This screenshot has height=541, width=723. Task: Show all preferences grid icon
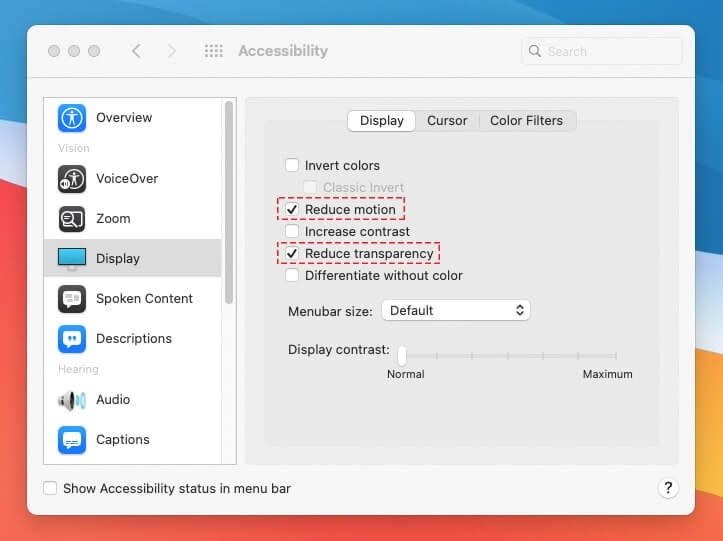pyautogui.click(x=213, y=51)
